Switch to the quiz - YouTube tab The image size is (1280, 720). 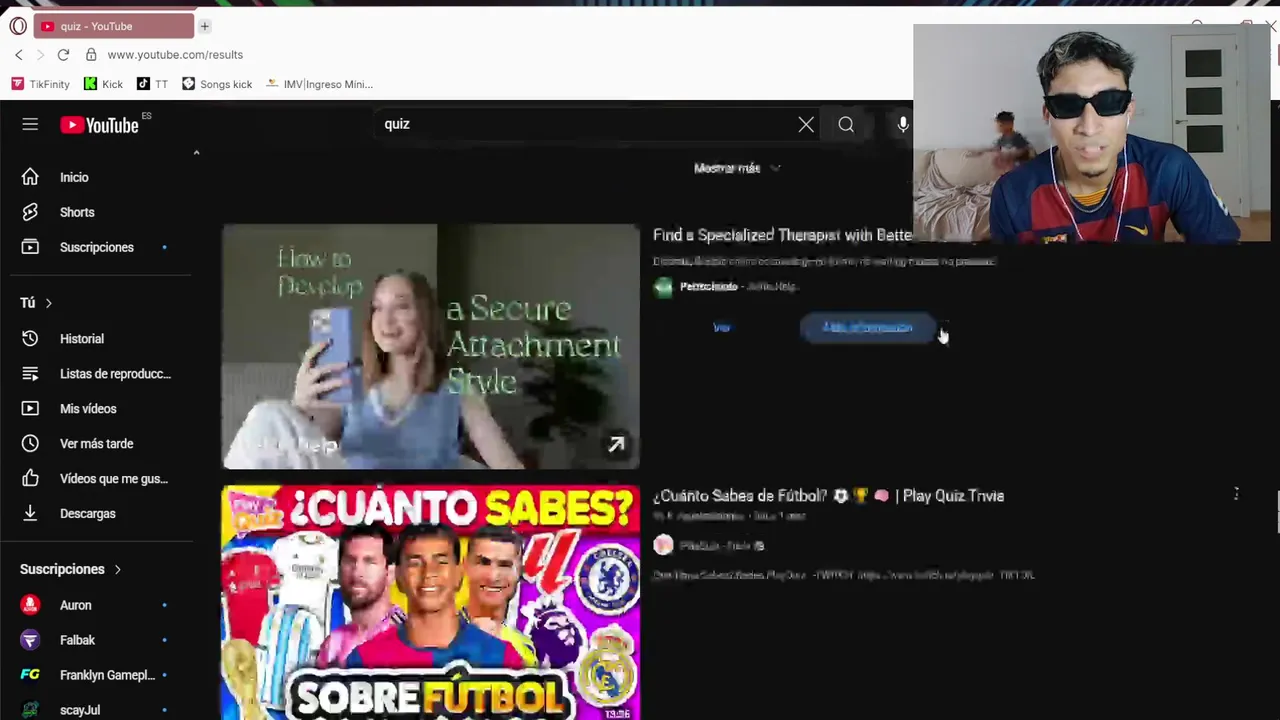click(x=114, y=26)
